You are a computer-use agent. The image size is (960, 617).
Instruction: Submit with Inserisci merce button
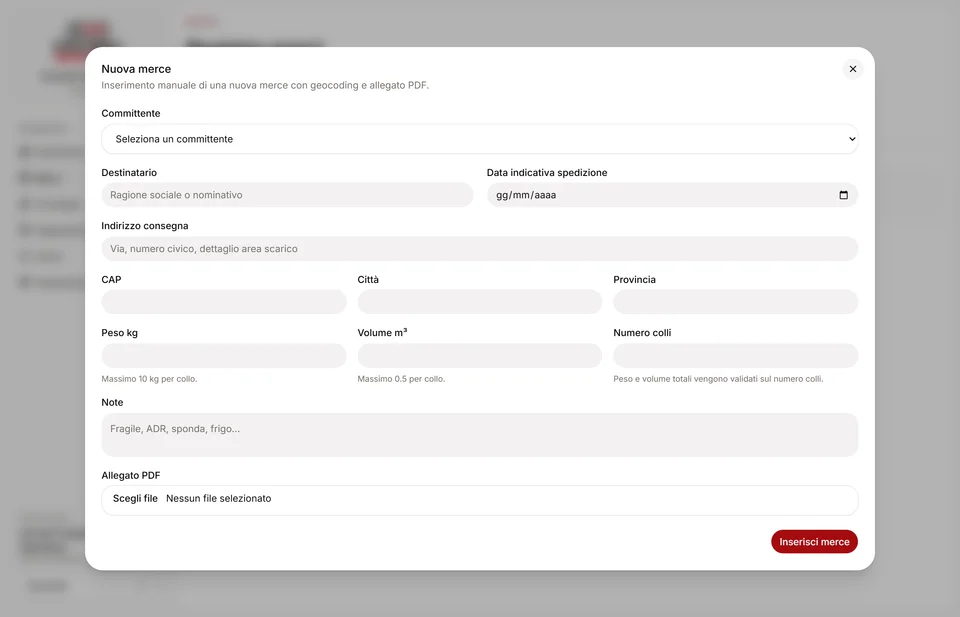(814, 542)
